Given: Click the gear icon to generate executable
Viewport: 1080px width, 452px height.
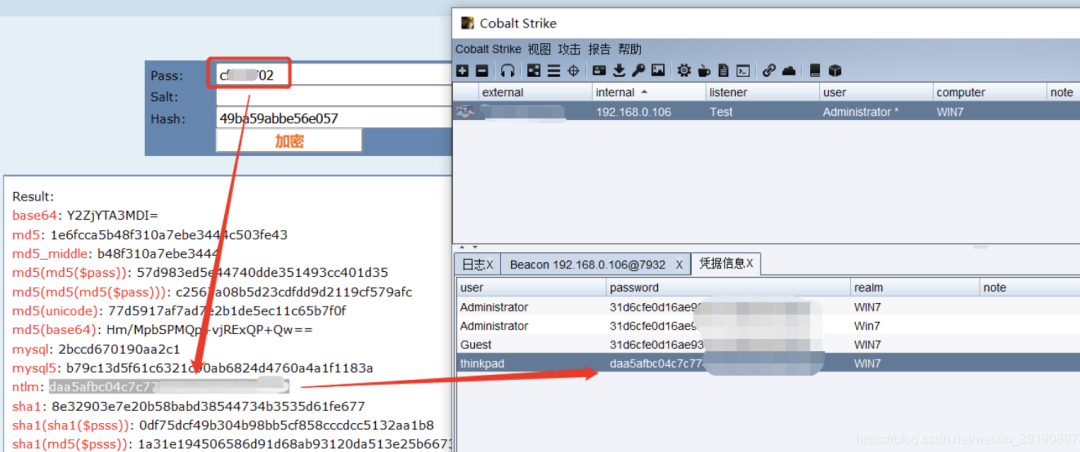Looking at the screenshot, I should 683,70.
